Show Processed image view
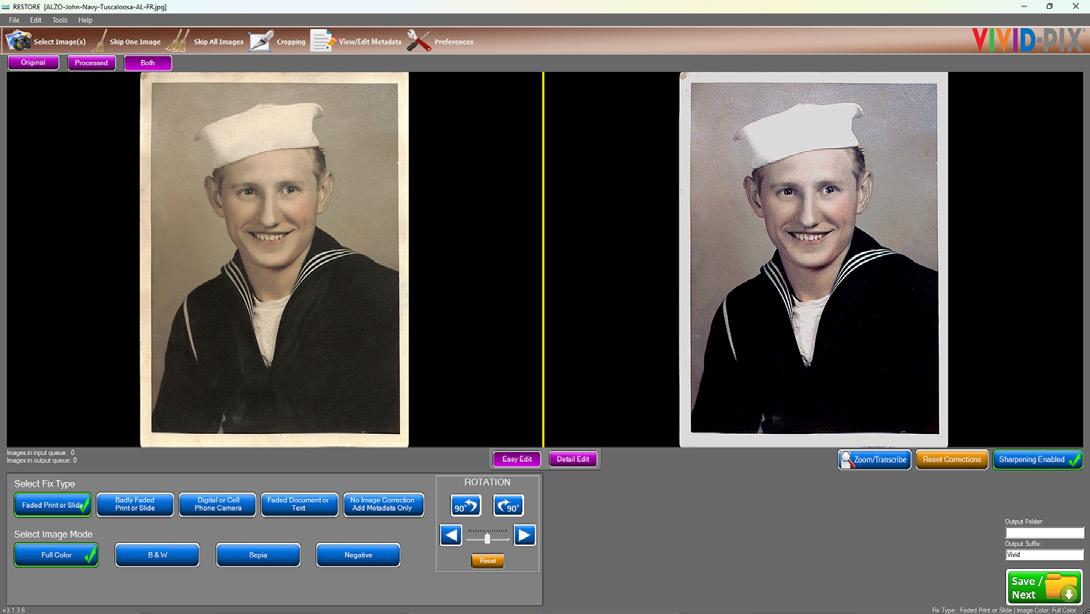The width and height of the screenshot is (1090, 614). coord(91,63)
